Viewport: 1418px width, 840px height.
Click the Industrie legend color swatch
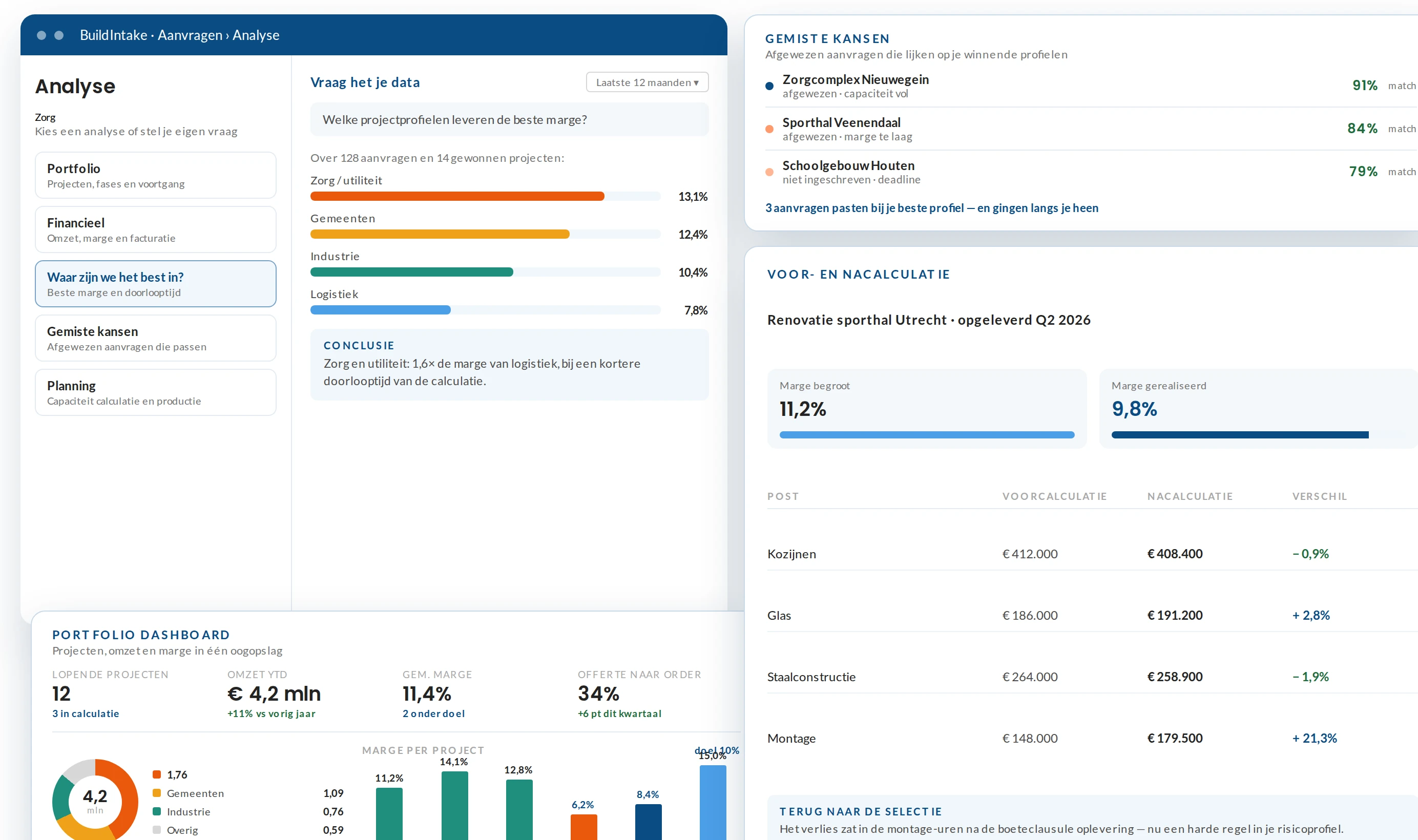tap(157, 811)
